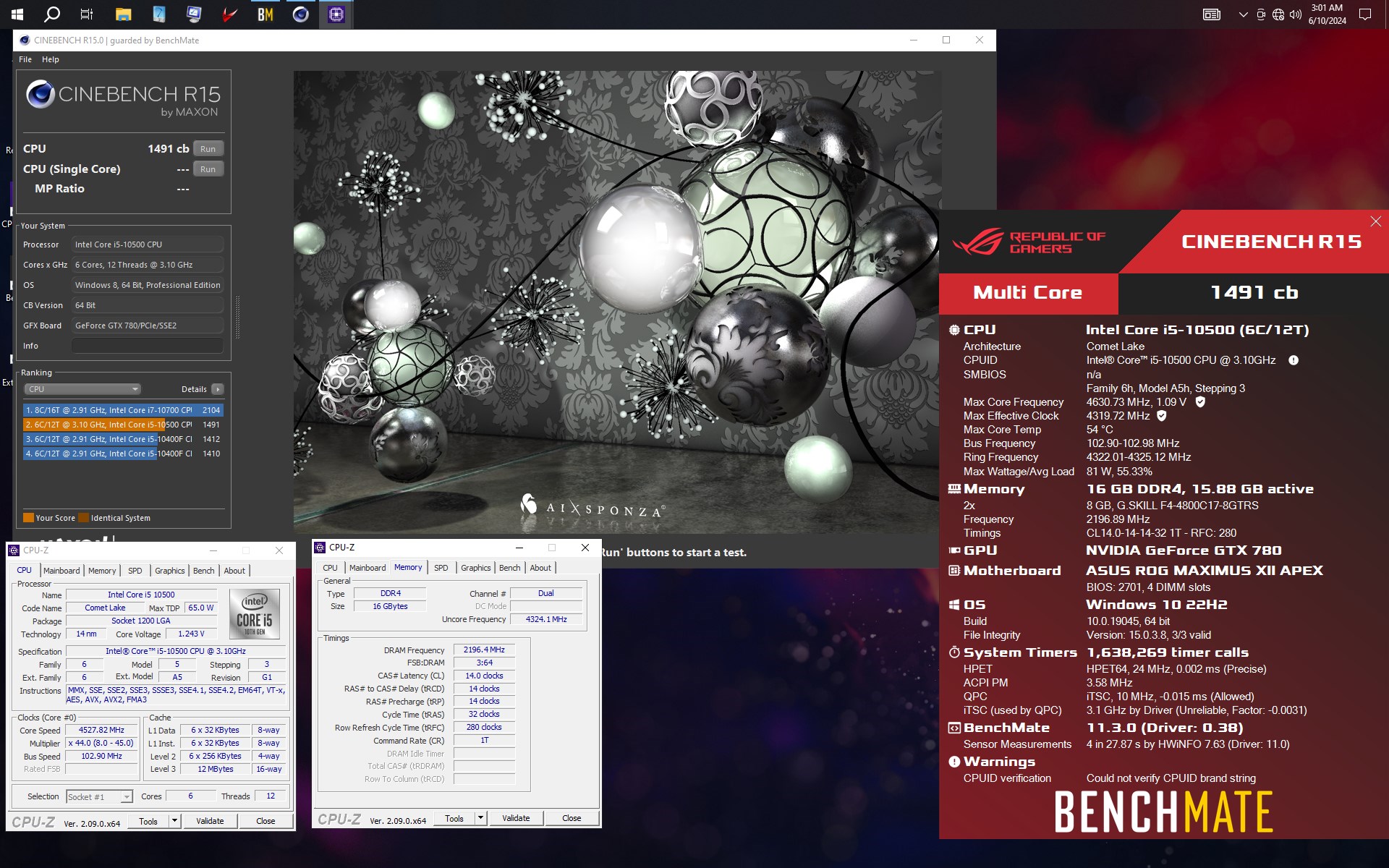1389x868 pixels.
Task: Click the touch keyboard tray icon
Action: 1212,14
